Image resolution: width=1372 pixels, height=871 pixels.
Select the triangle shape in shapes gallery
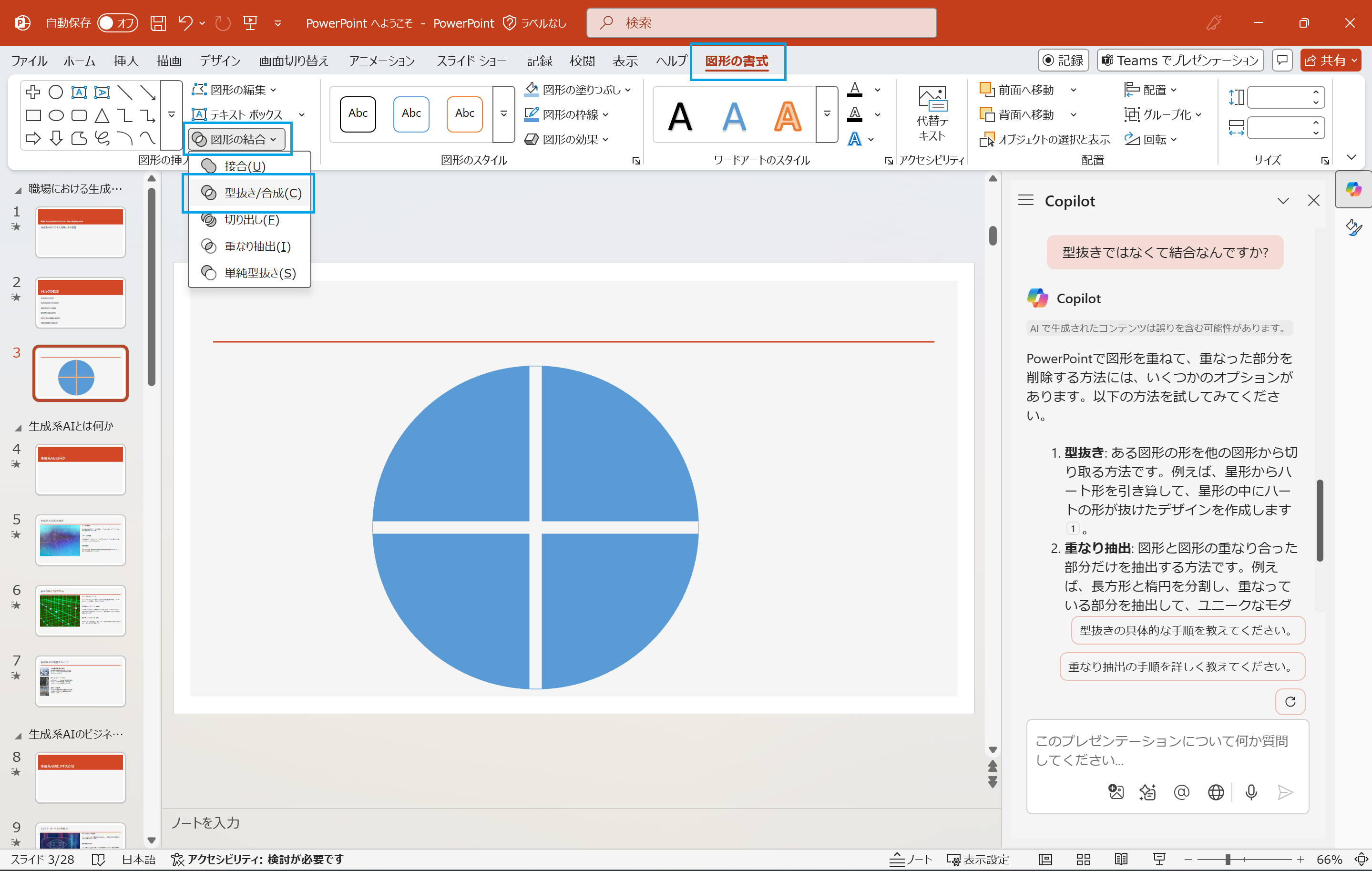coord(102,116)
